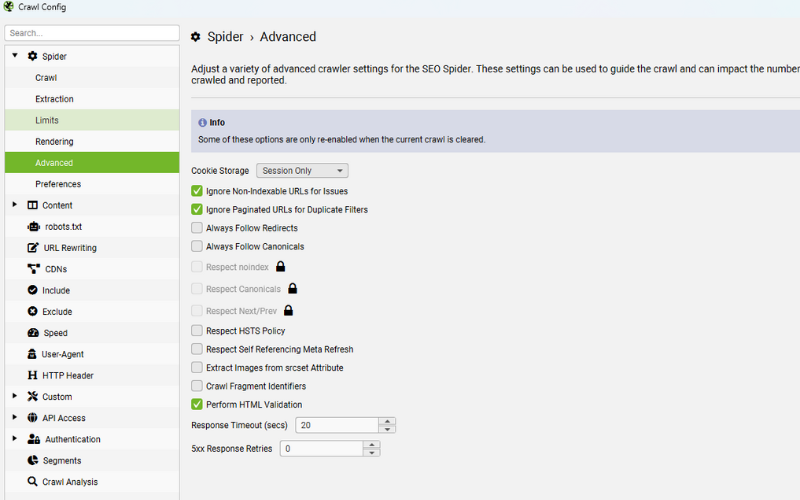The height and width of the screenshot is (500, 800).
Task: Go to the Rendering settings page
Action: tap(54, 142)
